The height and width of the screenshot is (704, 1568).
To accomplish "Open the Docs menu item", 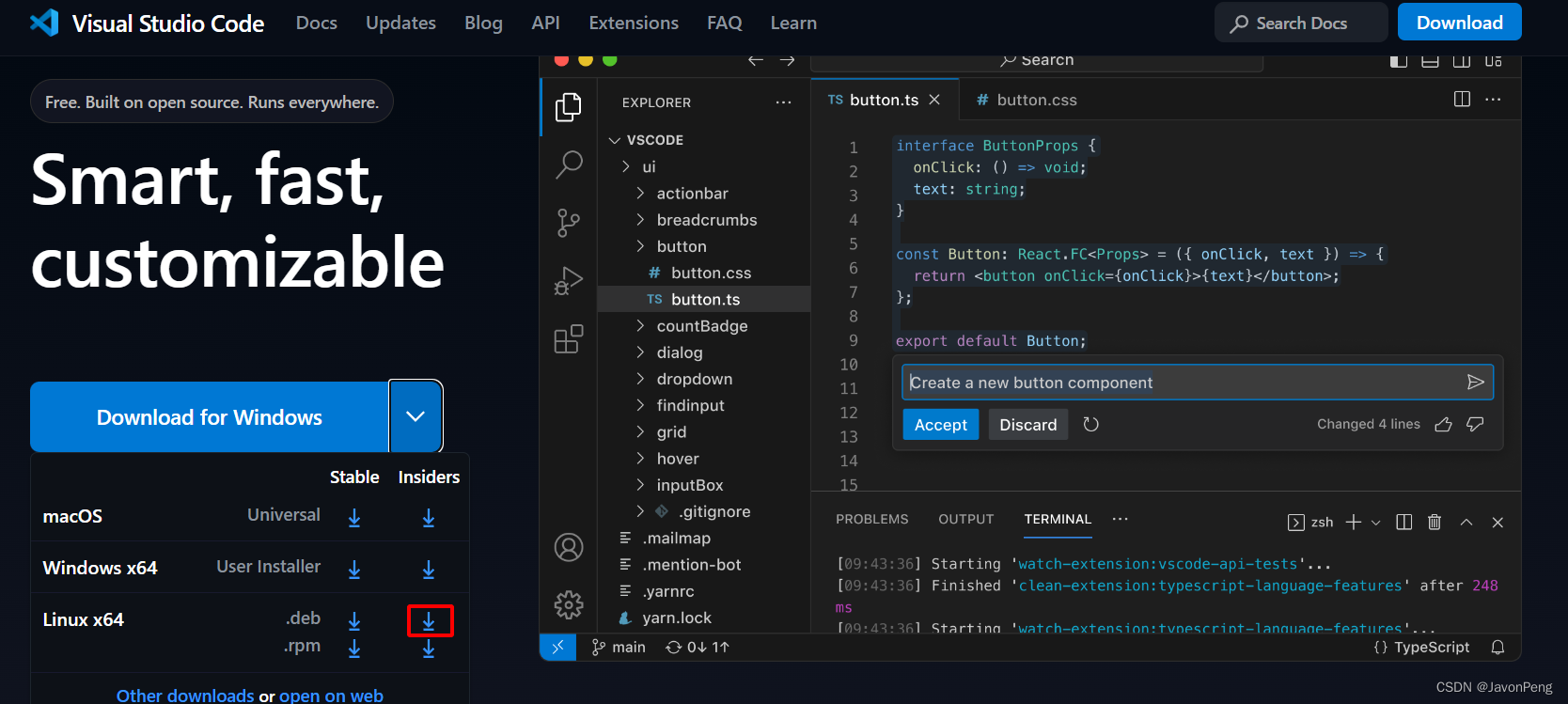I will pos(317,23).
